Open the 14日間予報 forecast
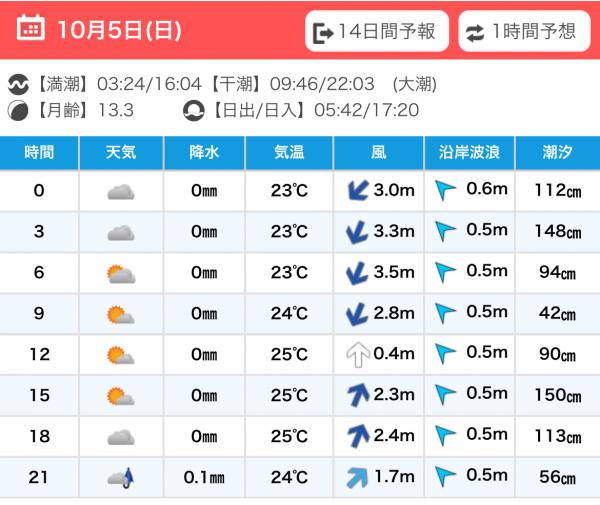The image size is (600, 505). (375, 31)
